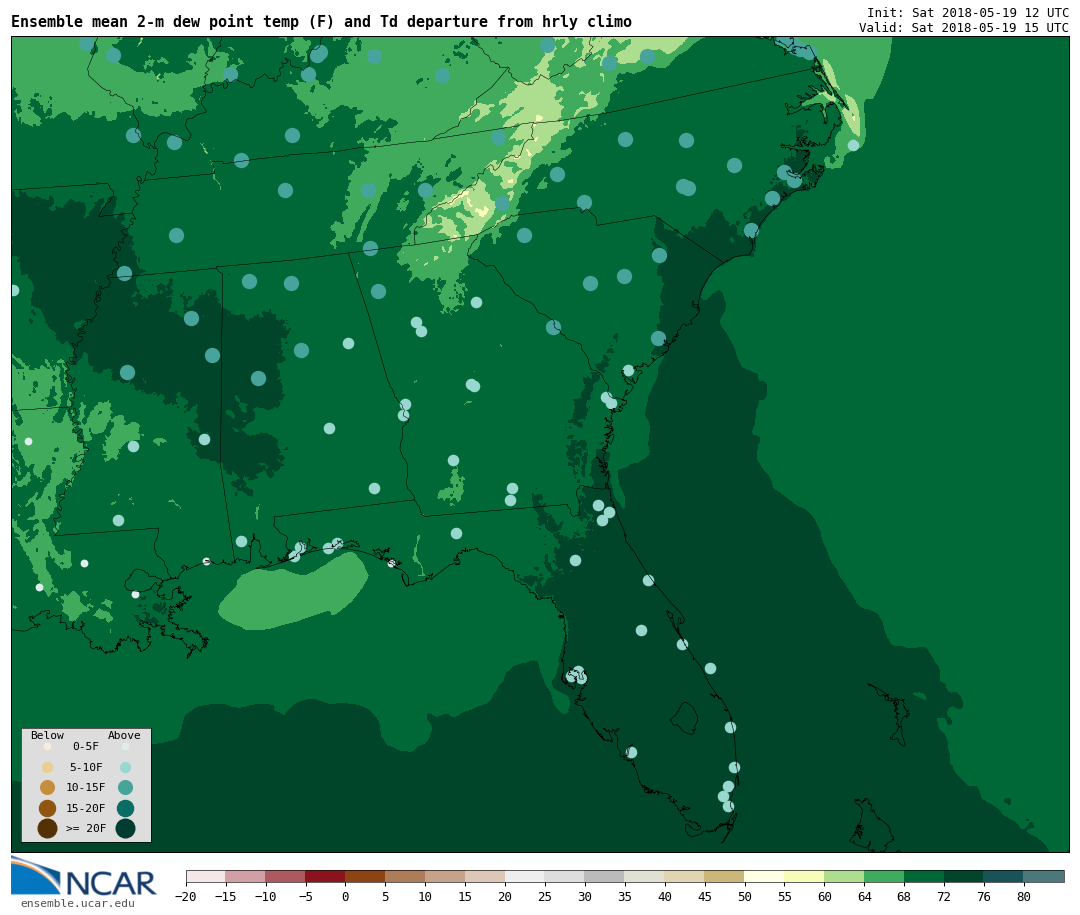Click the Below 5-10F legend dot
The height and width of the screenshot is (915, 1080).
pos(48,768)
